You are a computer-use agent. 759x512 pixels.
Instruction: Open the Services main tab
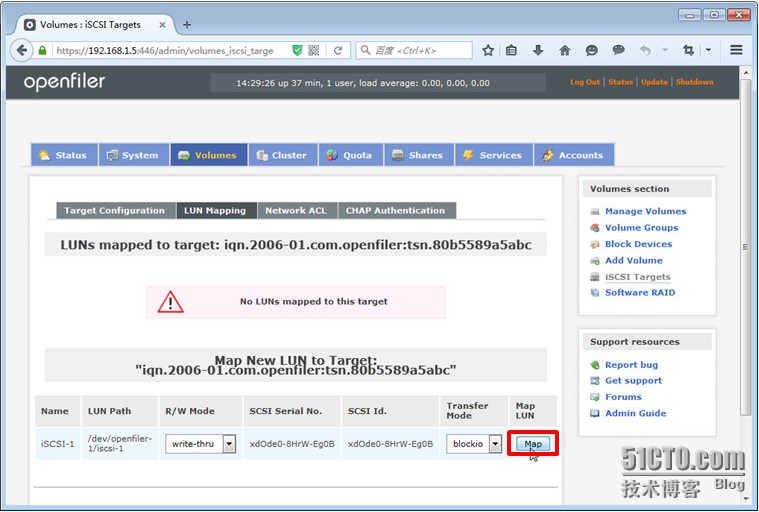494,155
